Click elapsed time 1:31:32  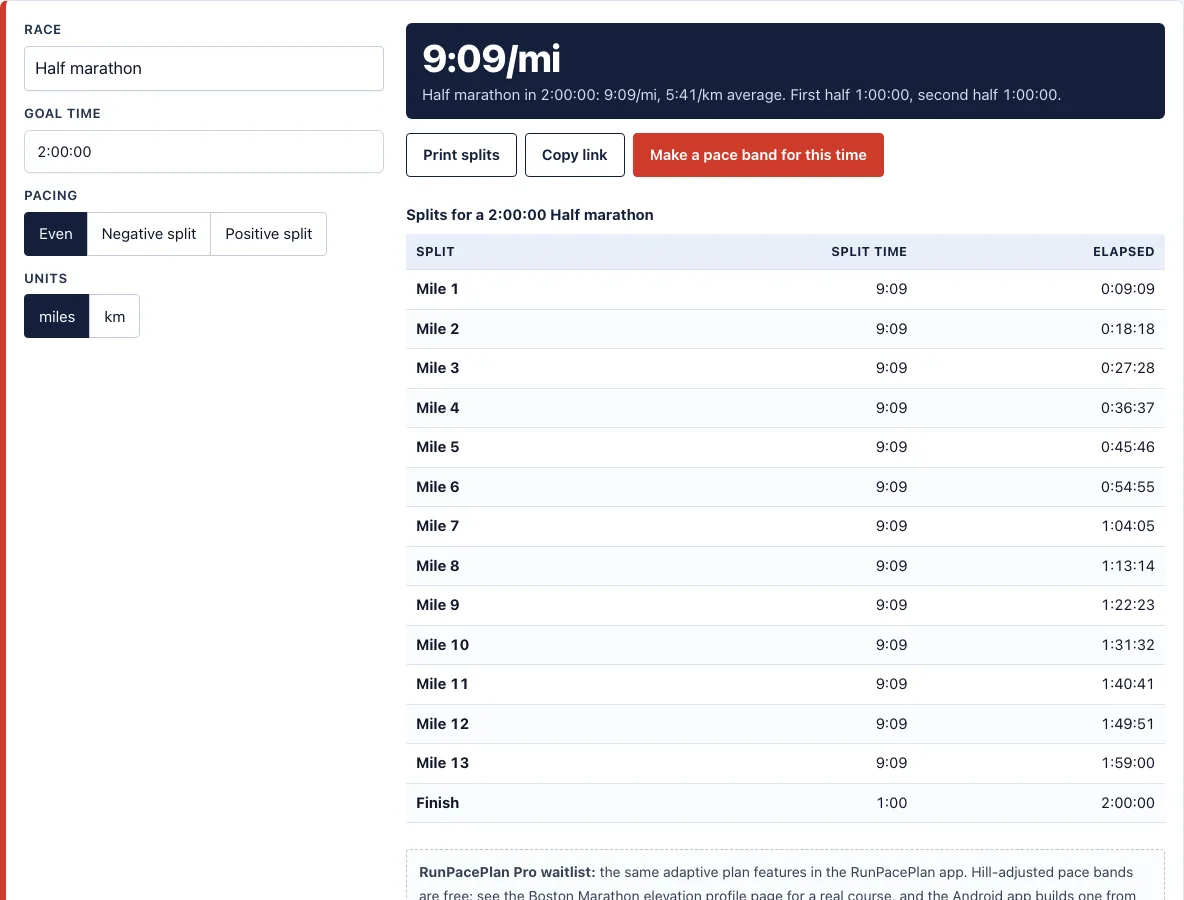(x=1127, y=645)
